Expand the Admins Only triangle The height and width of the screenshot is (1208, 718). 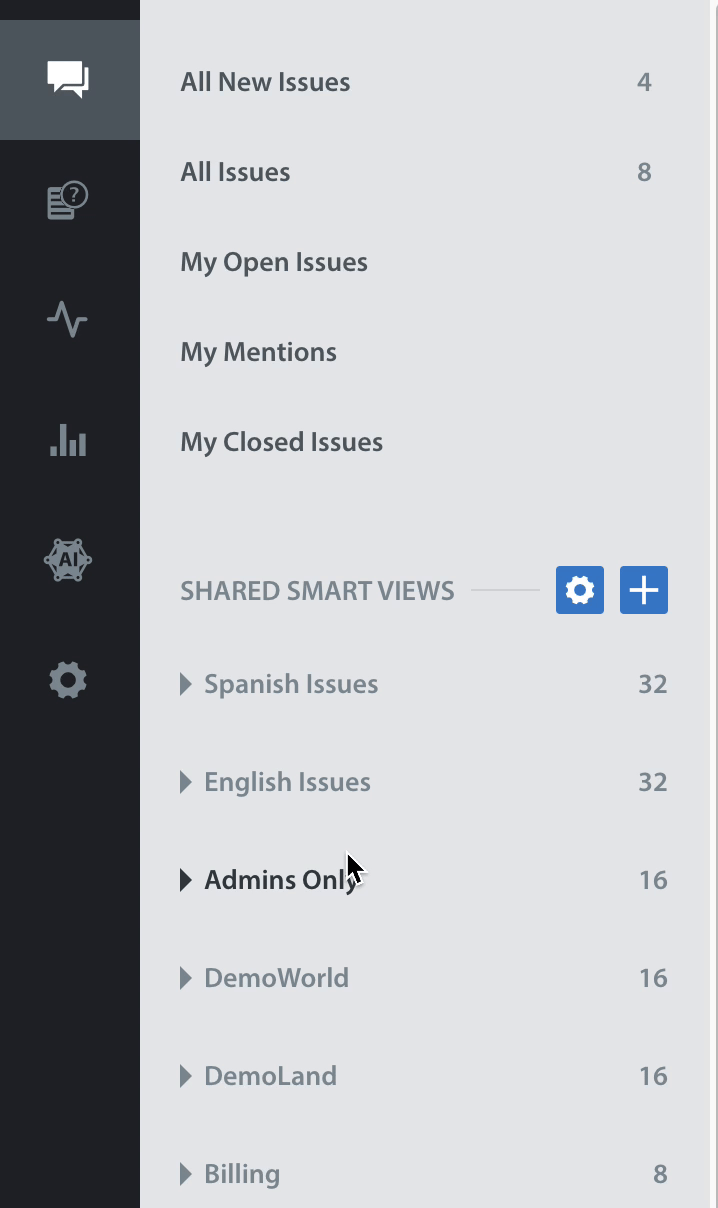point(185,880)
